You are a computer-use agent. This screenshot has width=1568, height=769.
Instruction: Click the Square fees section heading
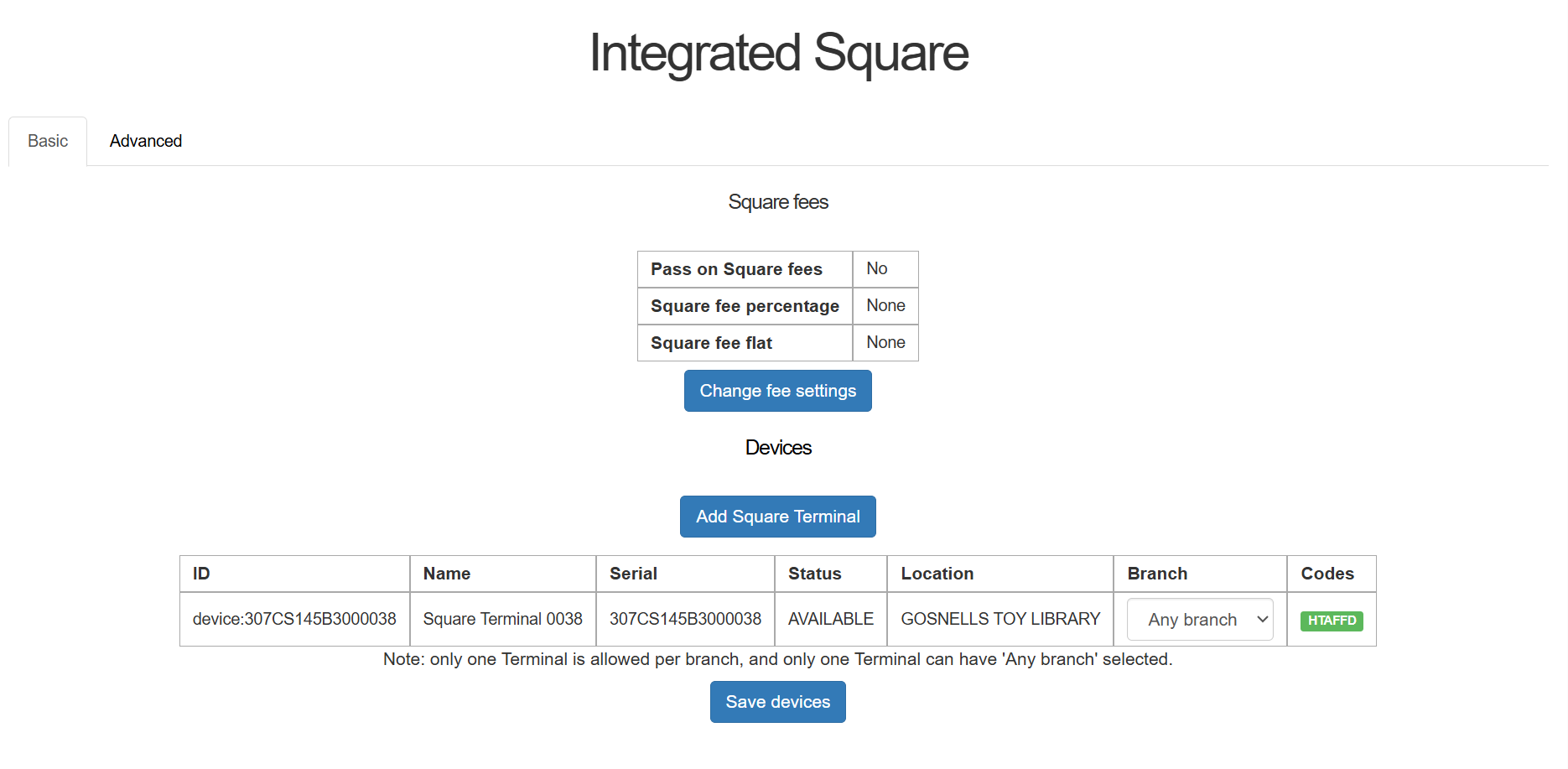[x=778, y=202]
